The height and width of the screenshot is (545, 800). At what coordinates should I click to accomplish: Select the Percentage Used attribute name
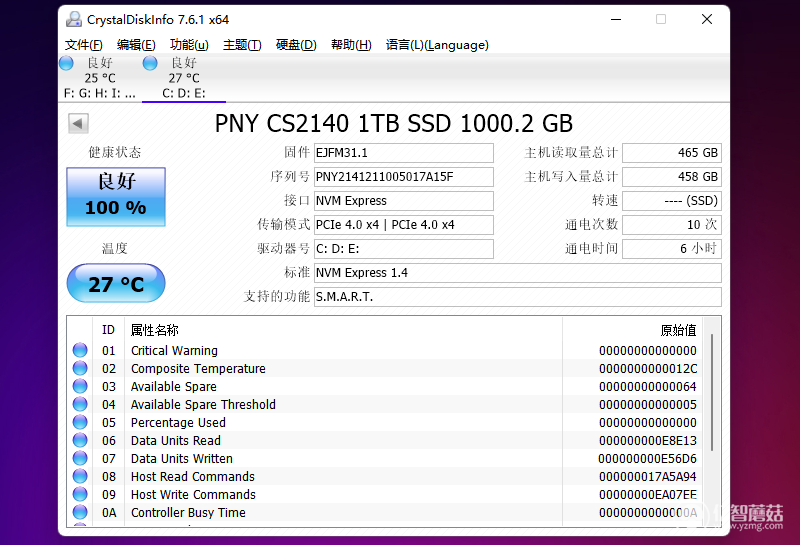point(178,423)
